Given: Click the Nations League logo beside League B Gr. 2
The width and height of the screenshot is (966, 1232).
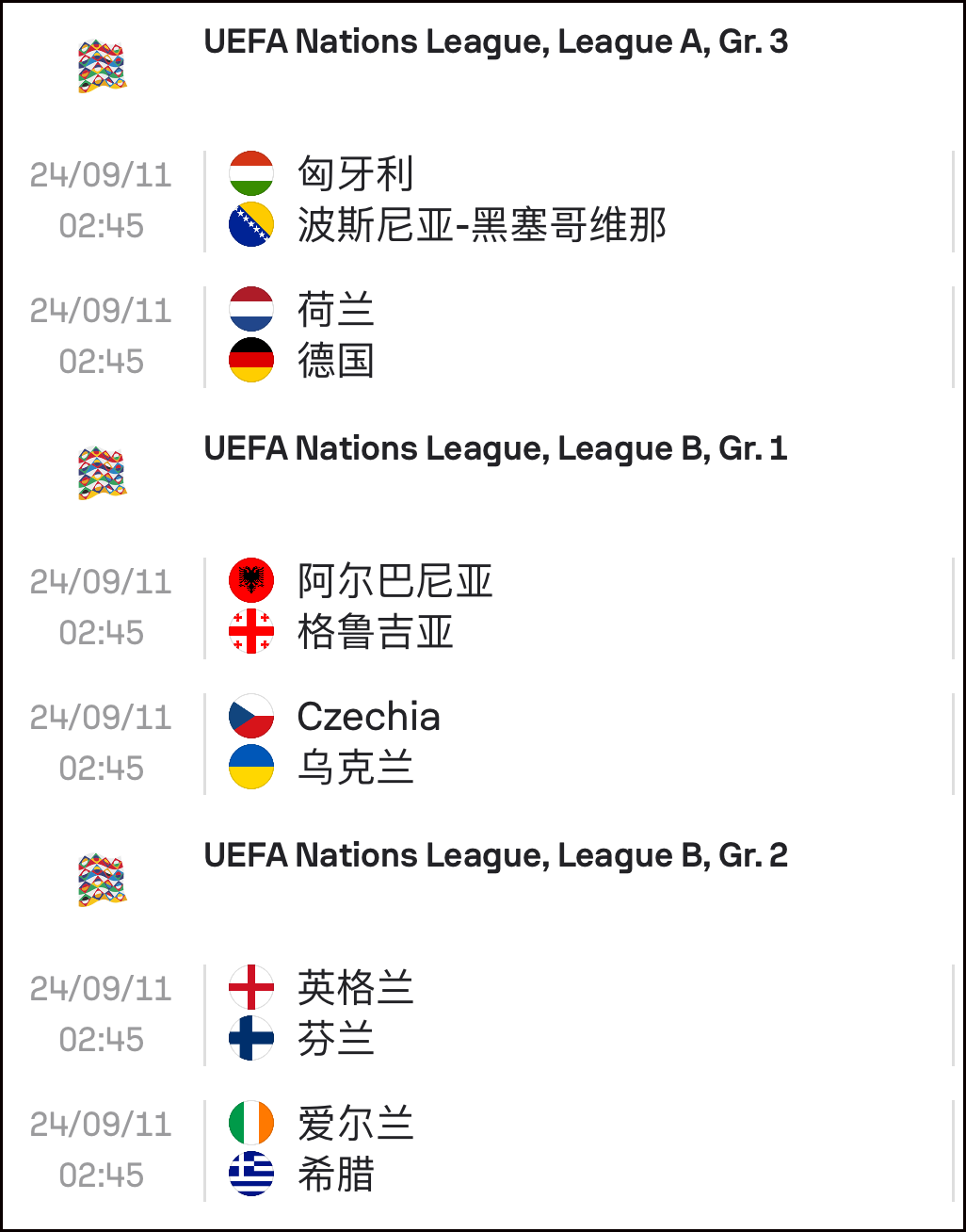Looking at the screenshot, I should tap(102, 881).
